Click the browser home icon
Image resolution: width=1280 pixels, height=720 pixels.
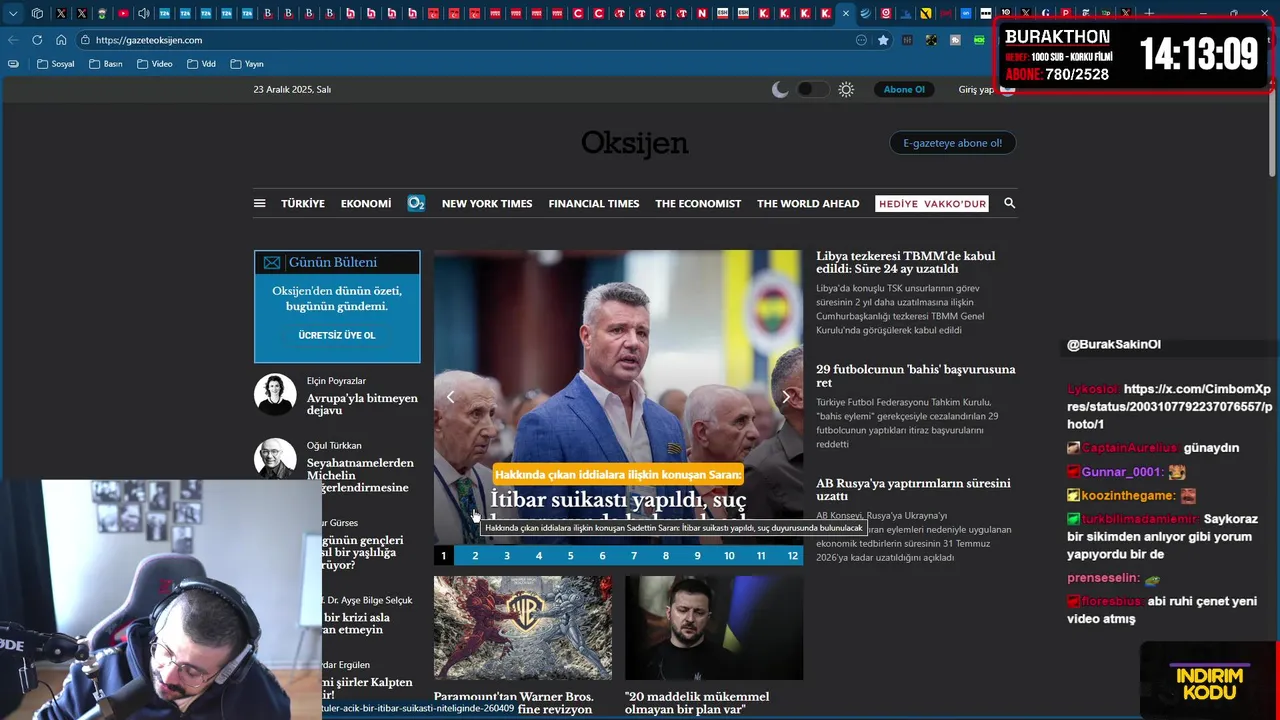(x=61, y=40)
